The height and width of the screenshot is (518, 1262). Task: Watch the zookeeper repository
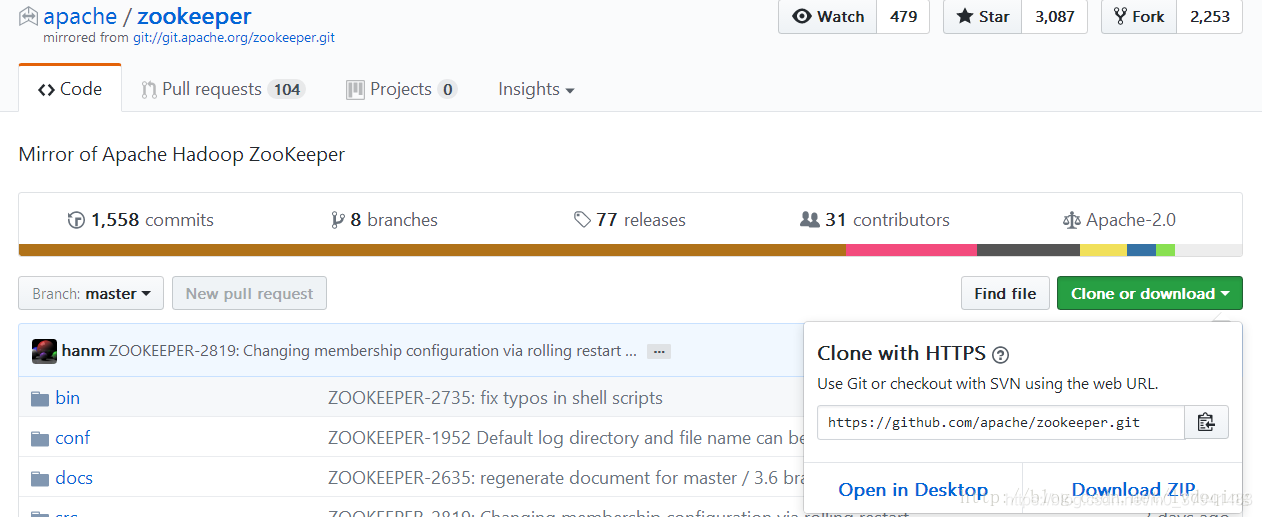[x=828, y=16]
